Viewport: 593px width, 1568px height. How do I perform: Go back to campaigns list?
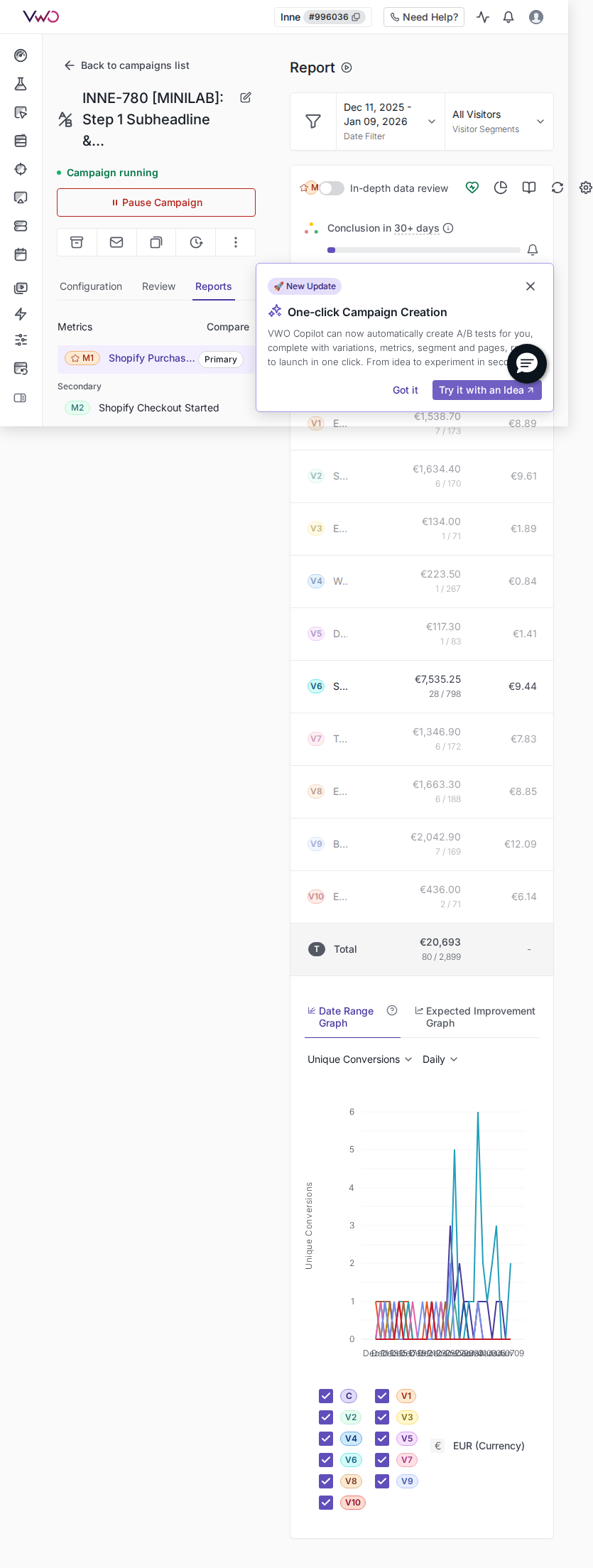coord(127,65)
